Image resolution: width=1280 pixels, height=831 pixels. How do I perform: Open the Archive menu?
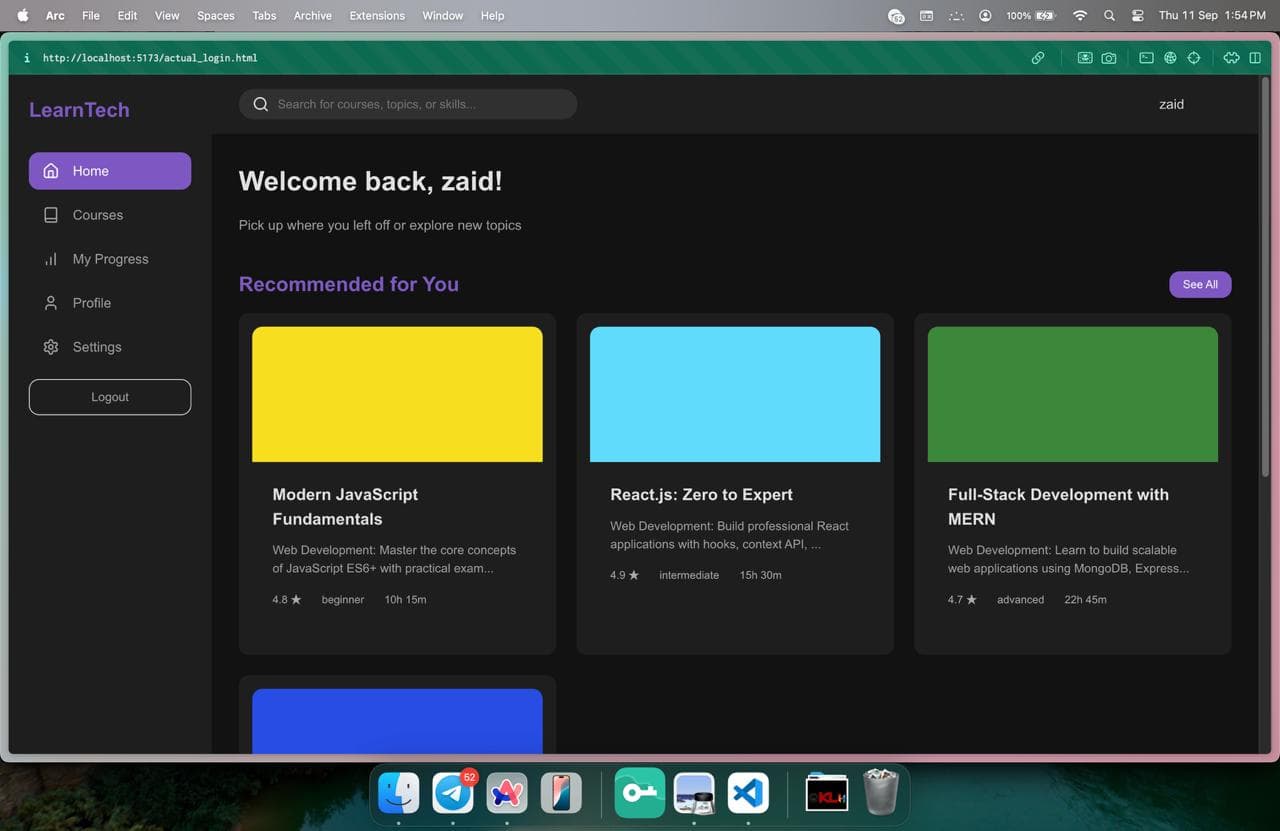click(x=312, y=15)
